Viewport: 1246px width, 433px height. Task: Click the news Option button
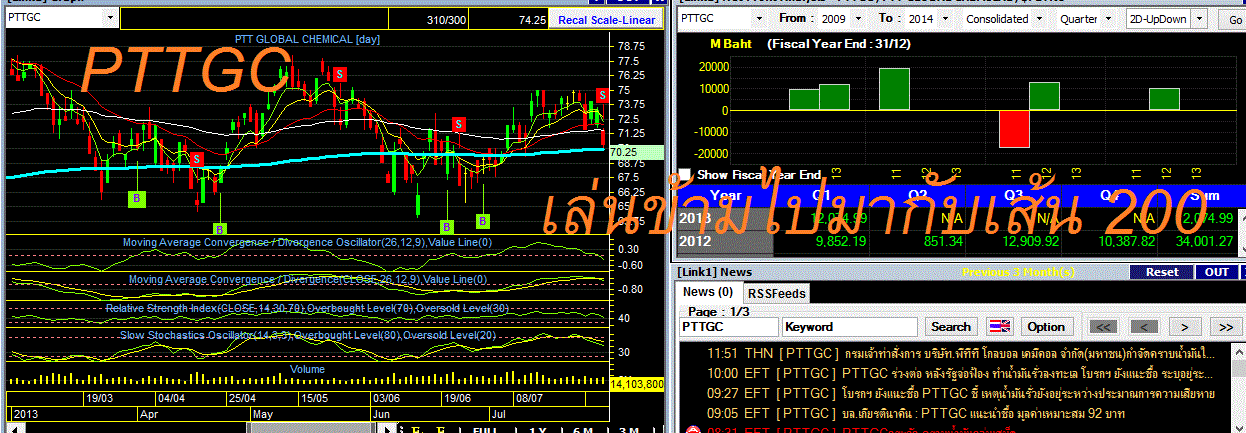(1046, 327)
